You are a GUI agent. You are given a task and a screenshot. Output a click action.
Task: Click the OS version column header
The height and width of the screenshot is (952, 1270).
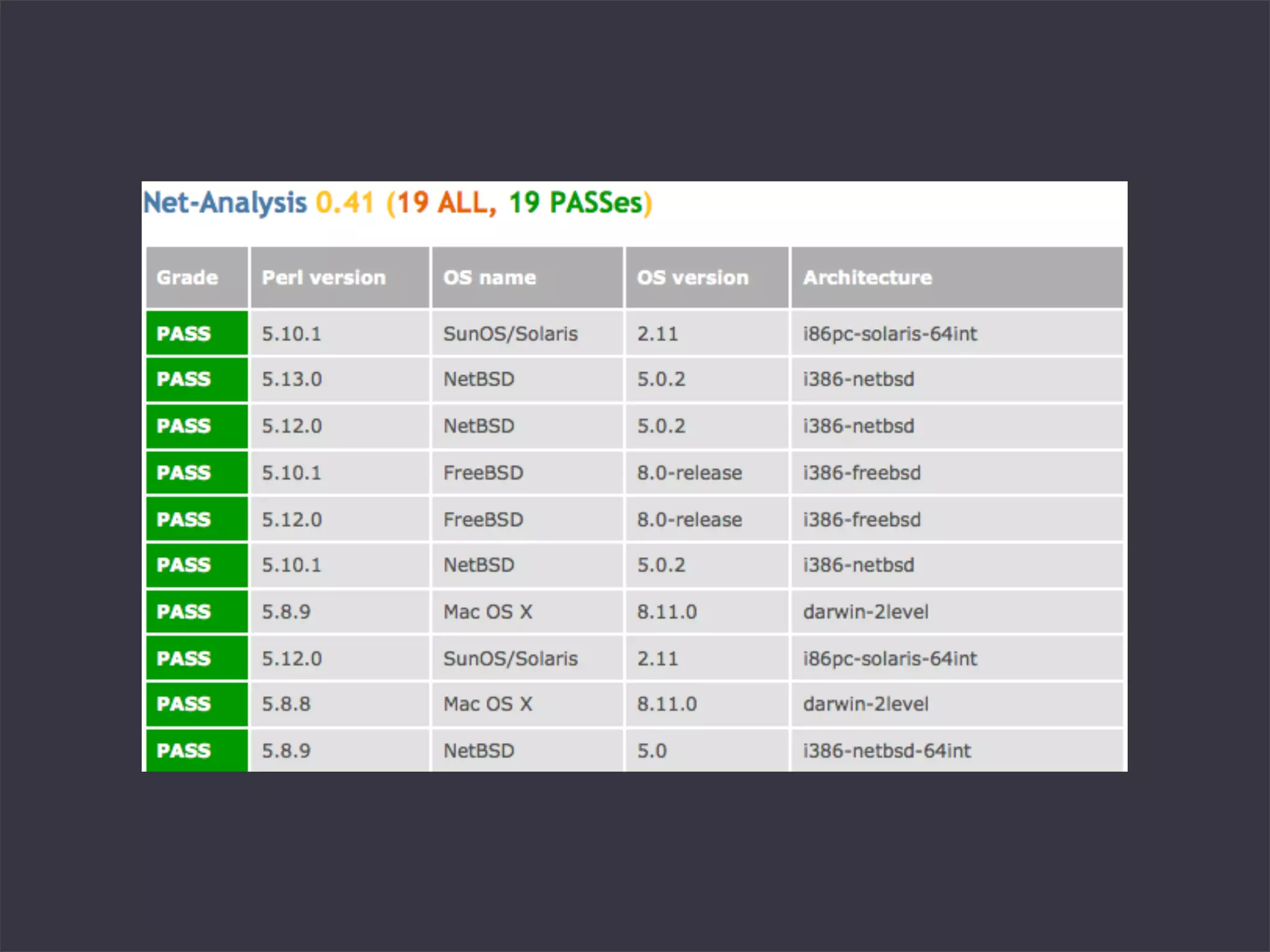693,278
